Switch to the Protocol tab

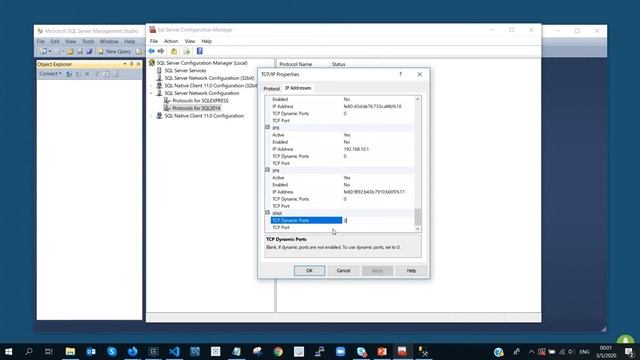point(271,89)
